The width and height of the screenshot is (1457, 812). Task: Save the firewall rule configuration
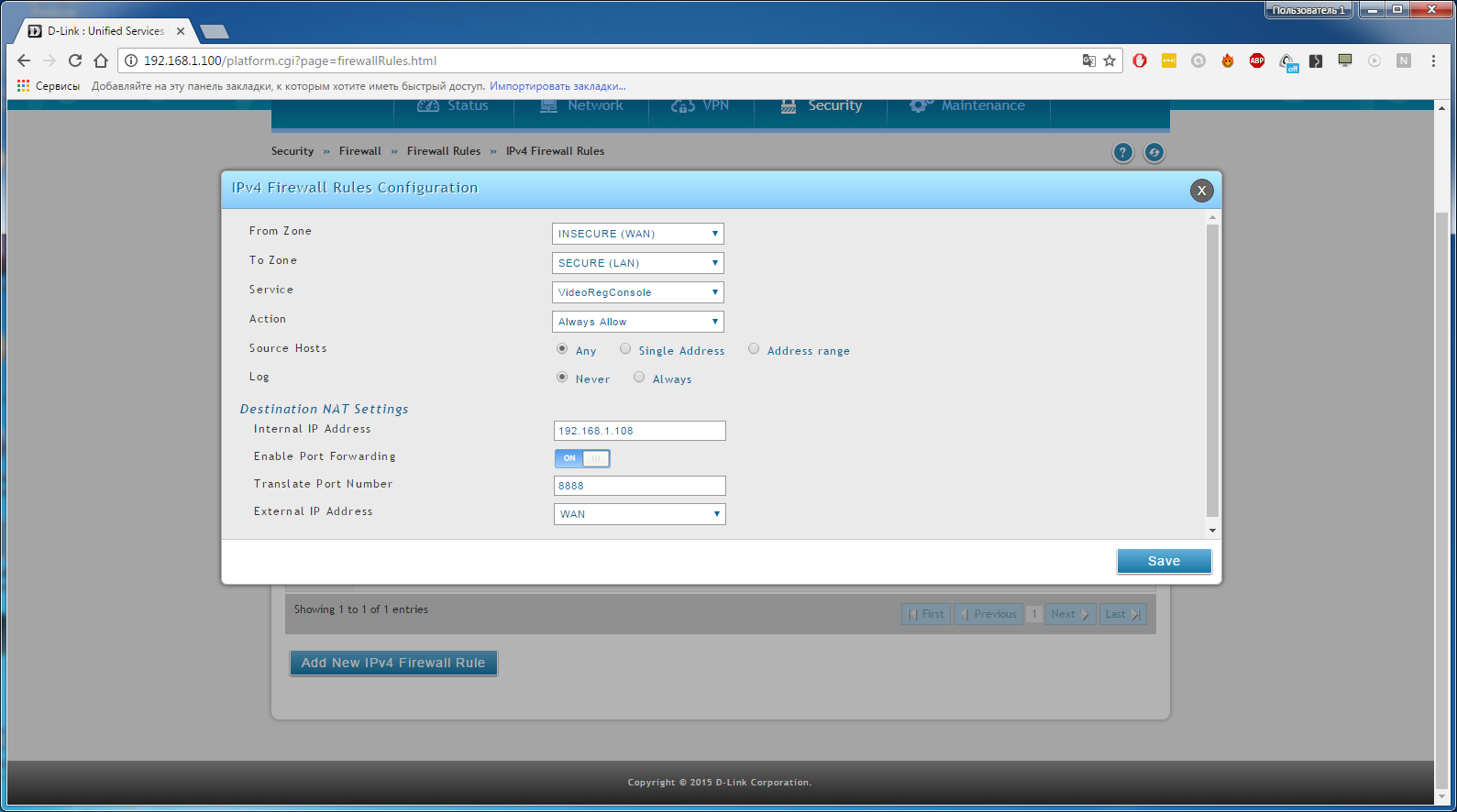[1164, 561]
